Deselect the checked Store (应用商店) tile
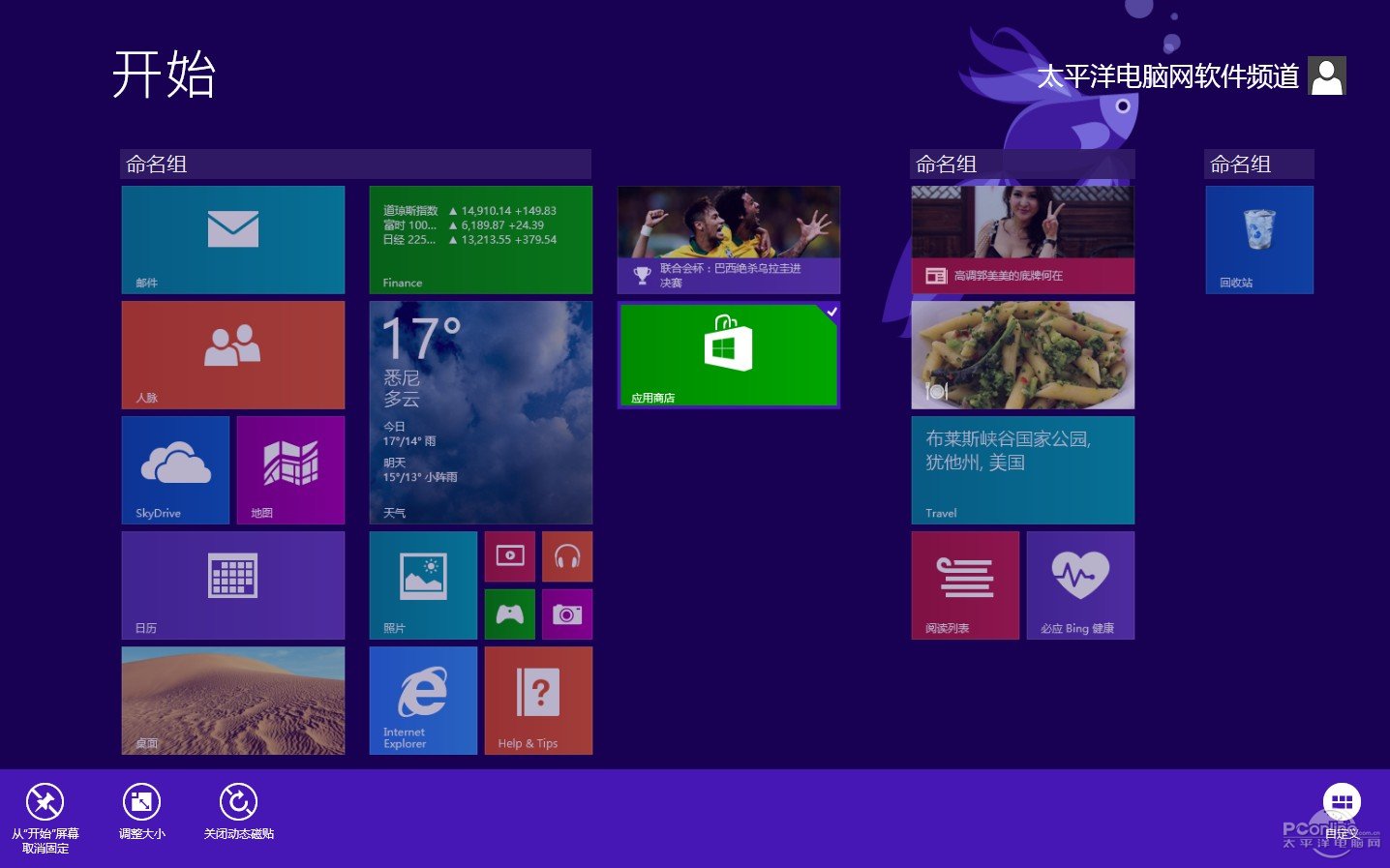The image size is (1390, 868). (x=729, y=355)
